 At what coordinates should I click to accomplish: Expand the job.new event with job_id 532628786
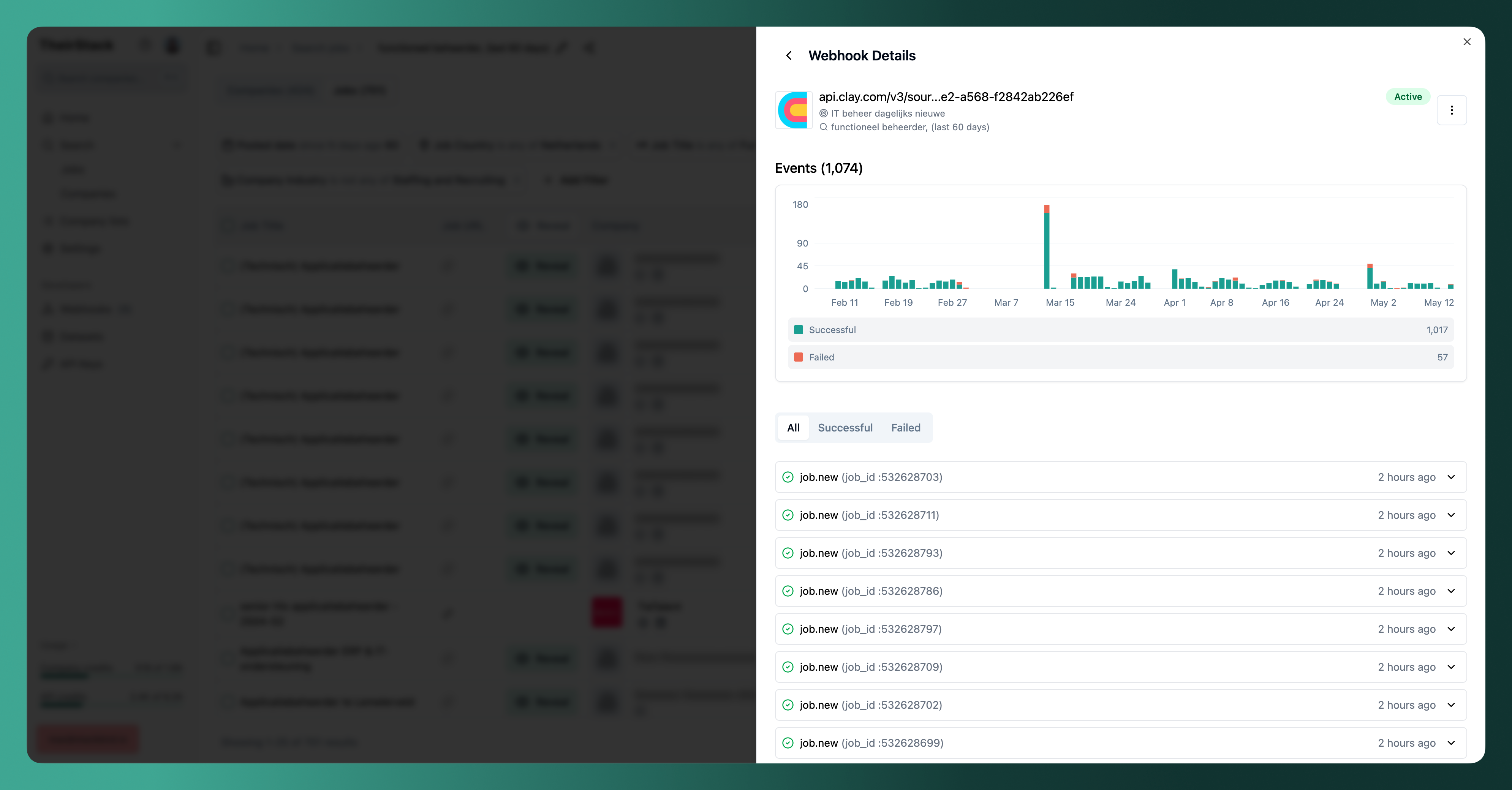pos(1452,591)
